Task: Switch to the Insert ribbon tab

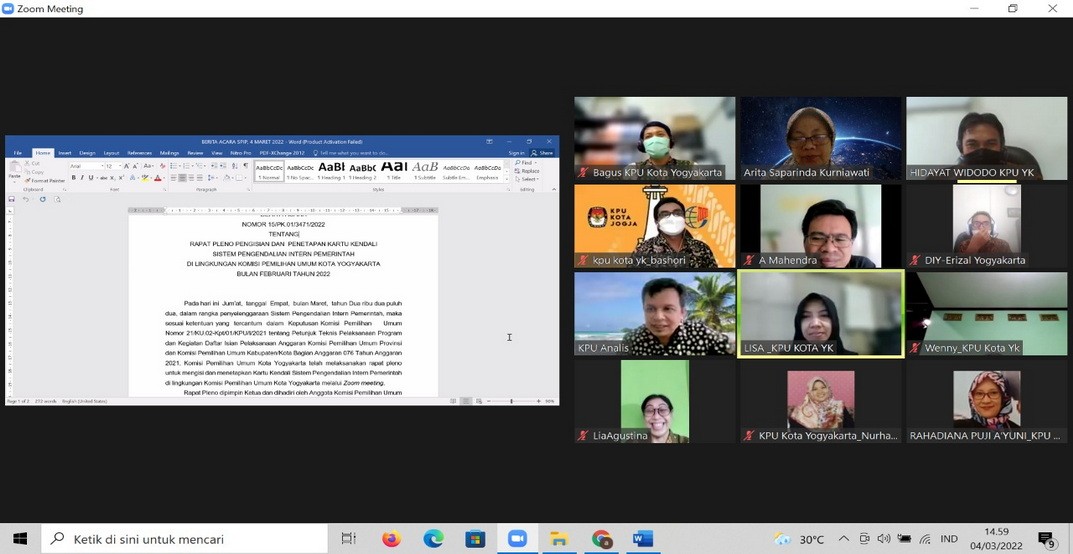Action: point(64,153)
